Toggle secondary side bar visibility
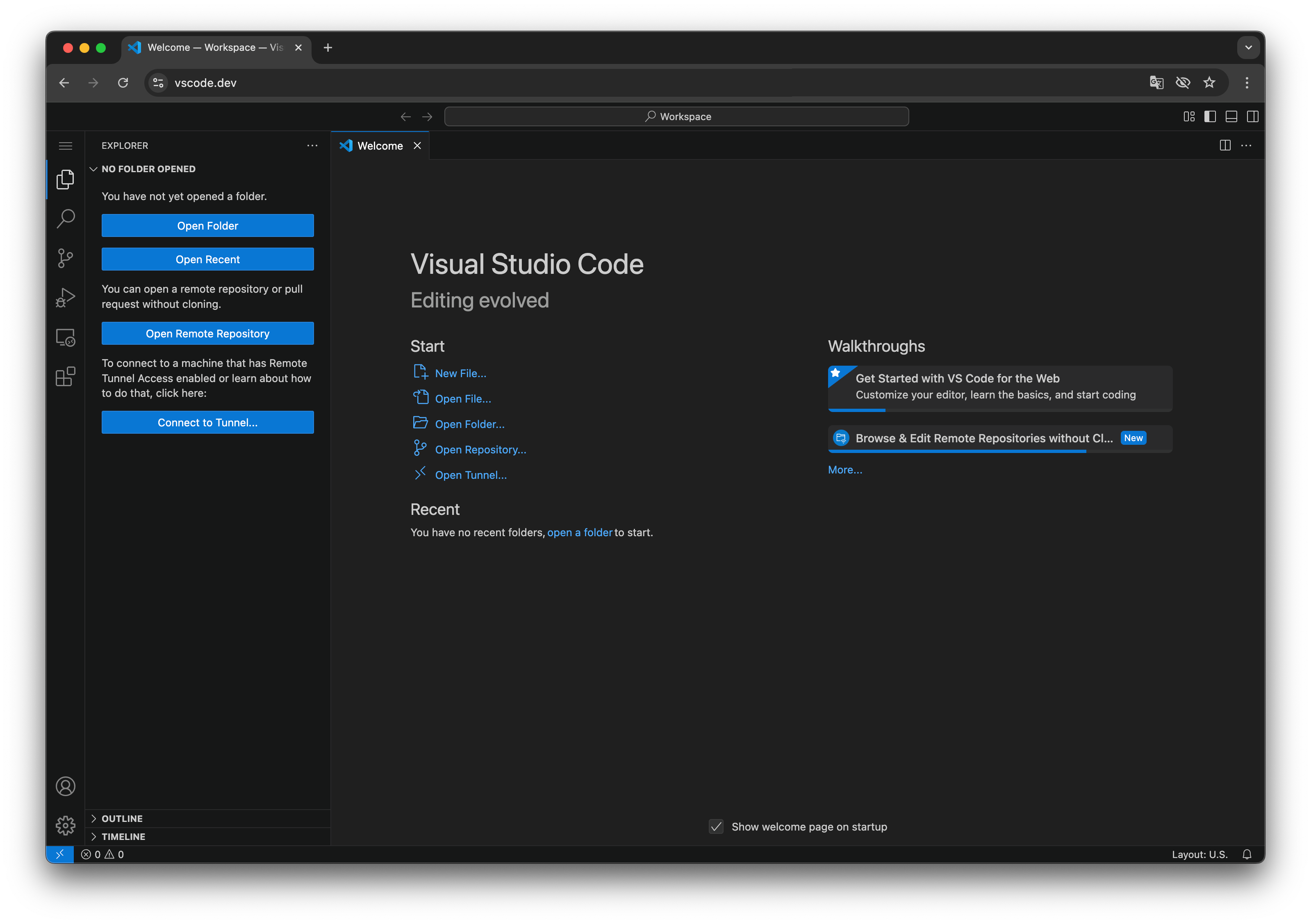1311x924 pixels. click(x=1252, y=116)
